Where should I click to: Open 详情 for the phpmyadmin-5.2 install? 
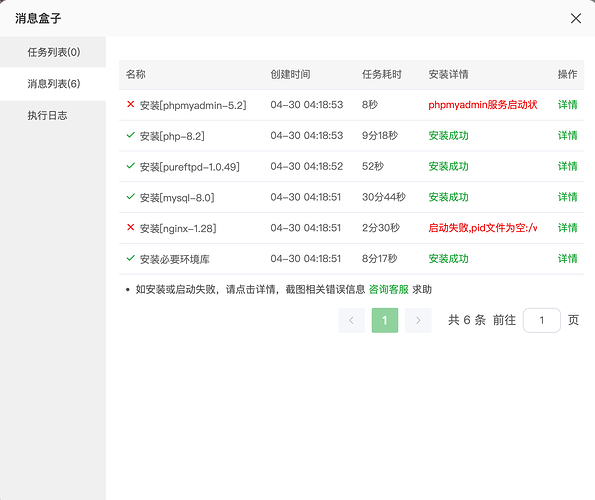point(567,105)
